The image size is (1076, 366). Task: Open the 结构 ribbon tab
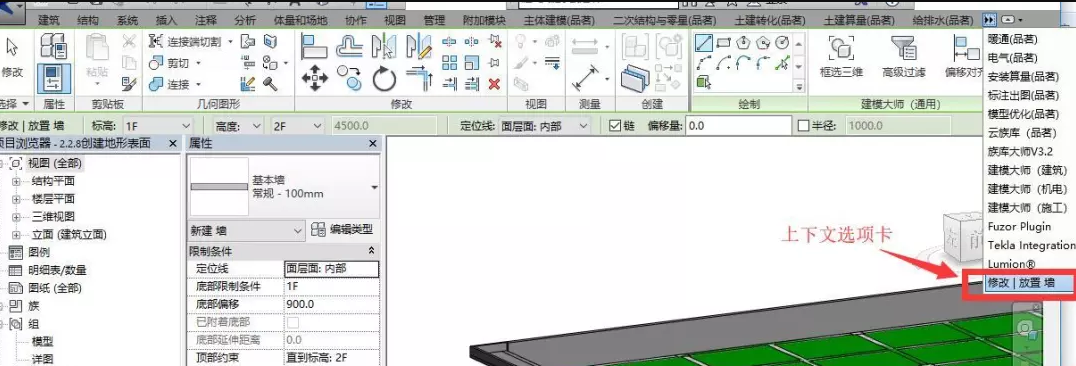88,20
